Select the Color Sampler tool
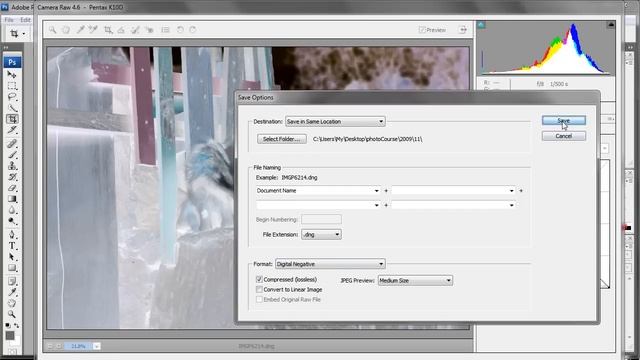The height and width of the screenshot is (360, 640). pyautogui.click(x=93, y=30)
